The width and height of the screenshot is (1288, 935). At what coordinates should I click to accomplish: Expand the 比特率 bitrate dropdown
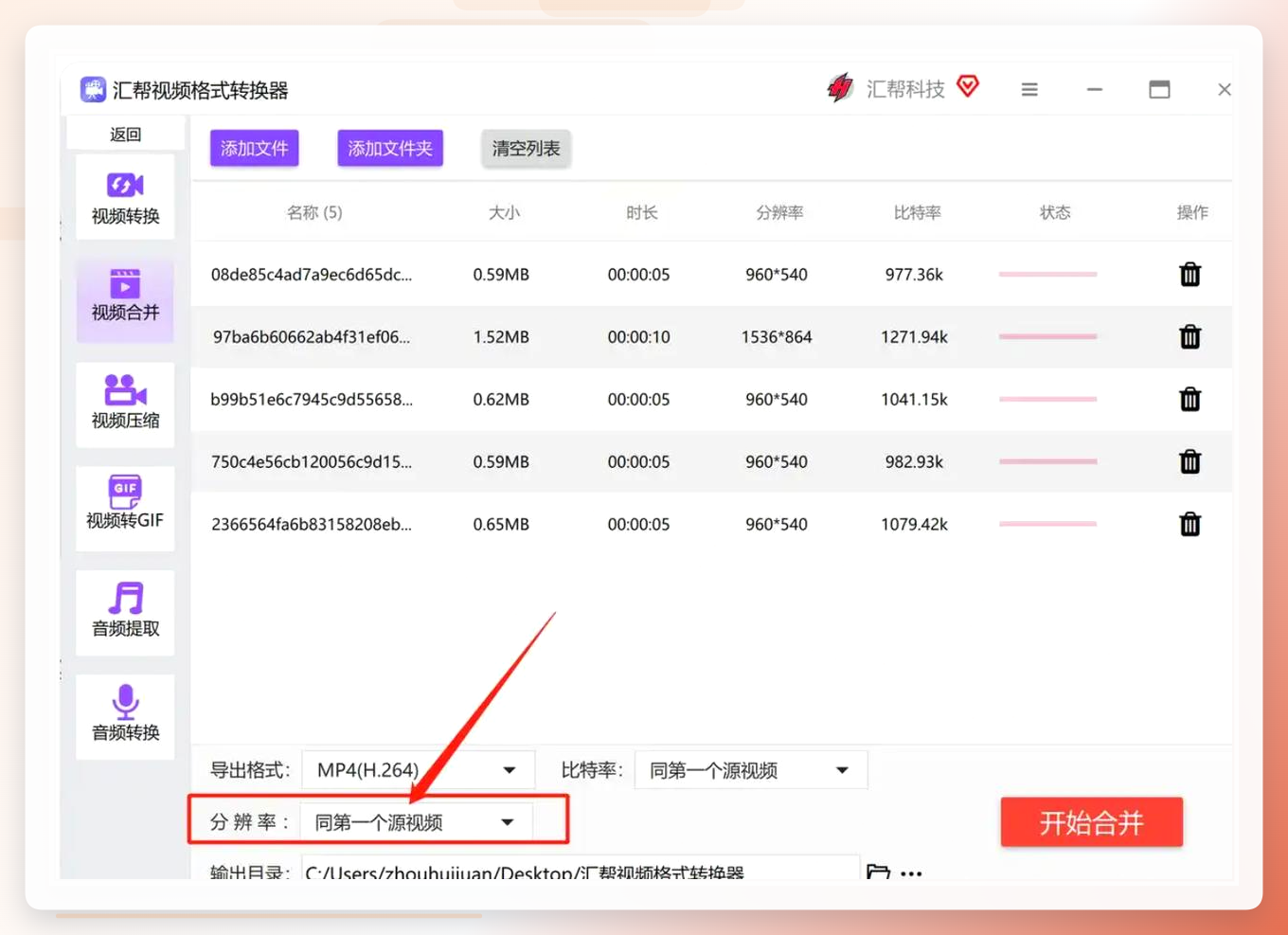(x=750, y=770)
